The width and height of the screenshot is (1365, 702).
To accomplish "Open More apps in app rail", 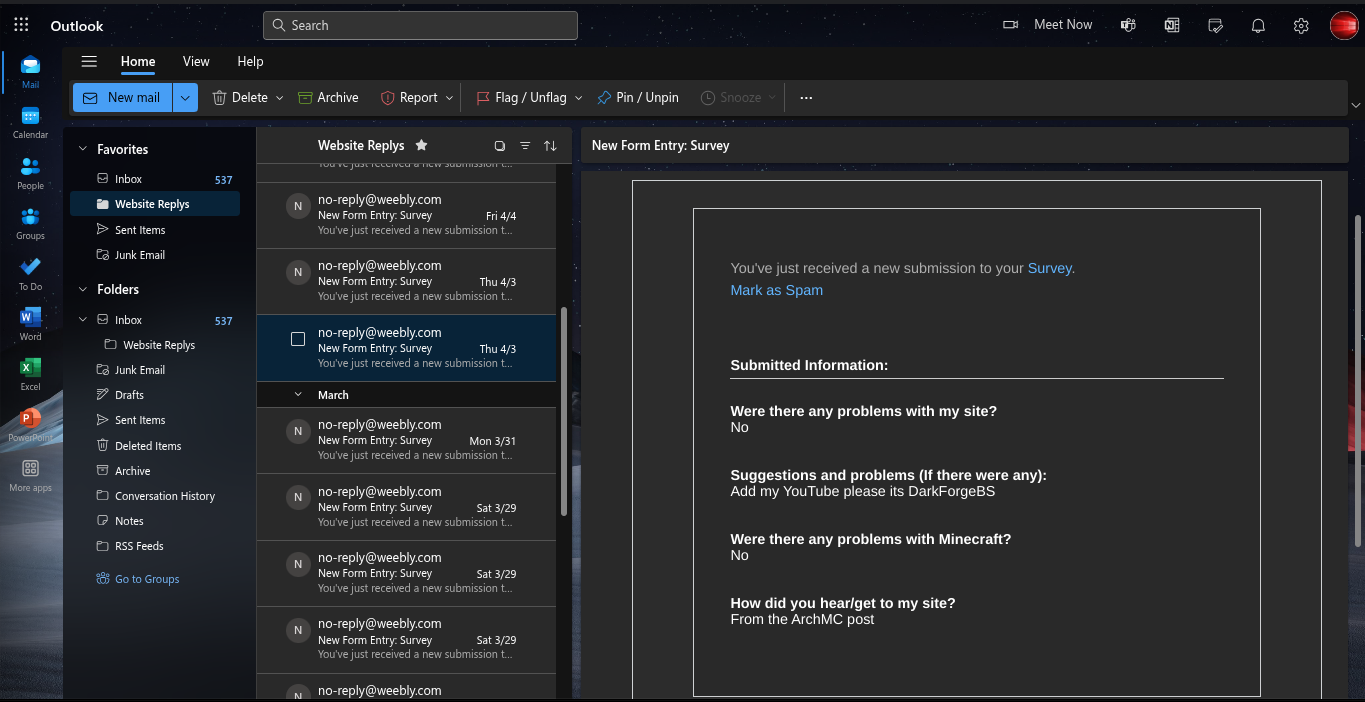I will click(x=30, y=474).
